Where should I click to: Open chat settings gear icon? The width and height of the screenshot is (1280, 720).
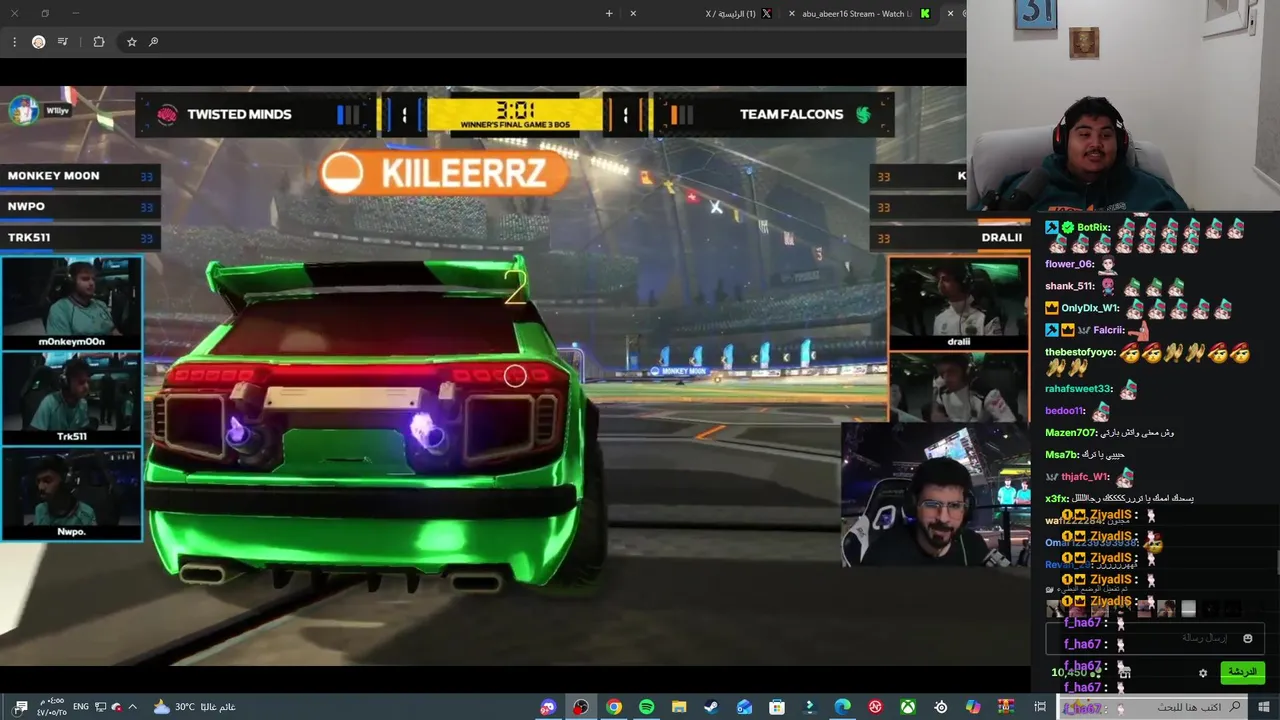coord(1203,673)
